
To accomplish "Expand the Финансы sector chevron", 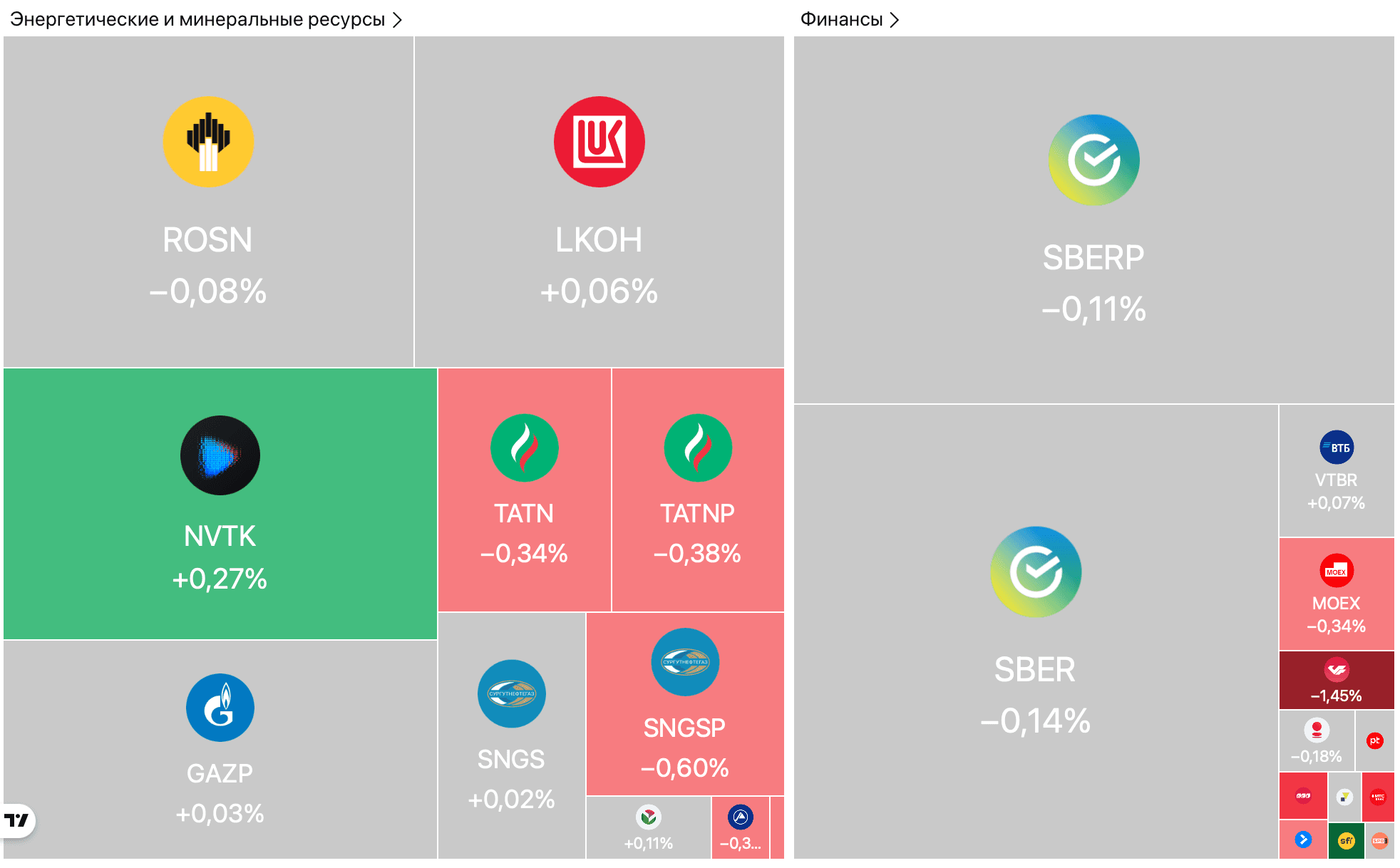I will click(x=895, y=20).
